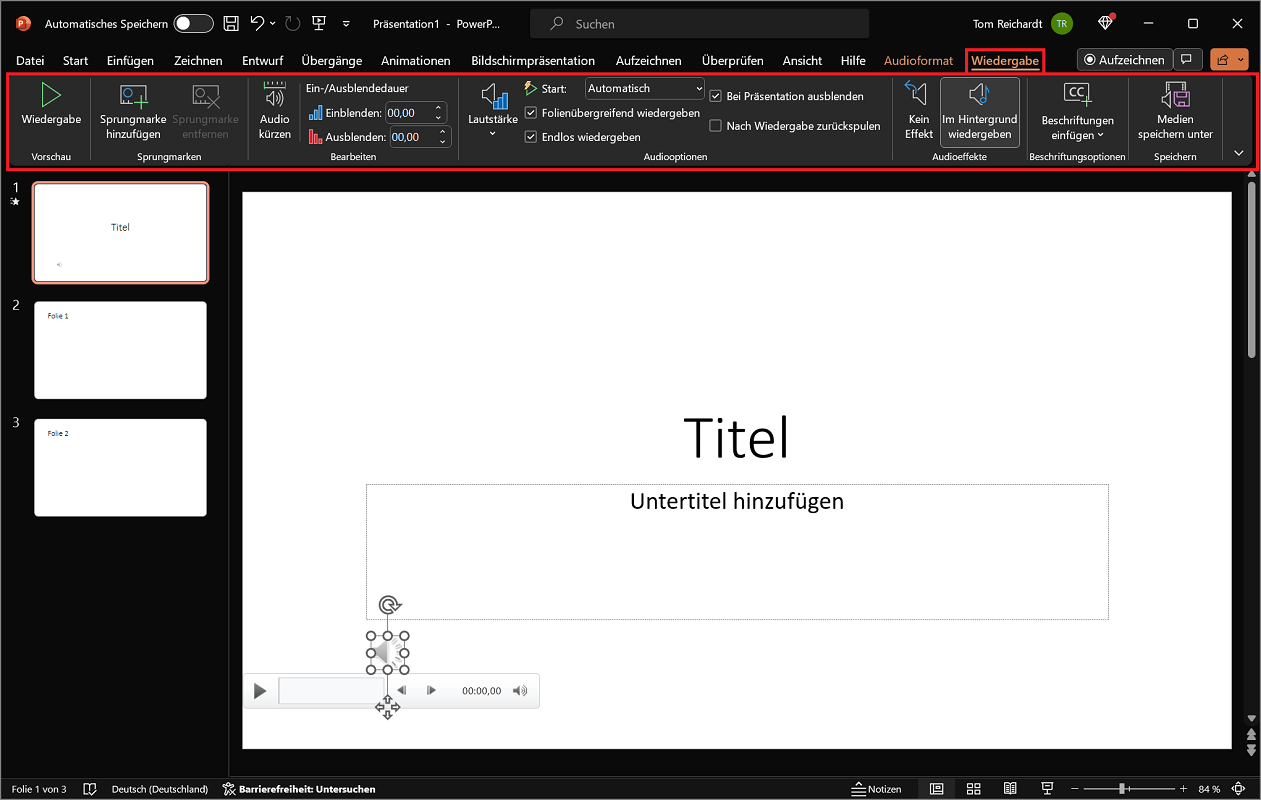Screen dimensions: 1261x800
Task: Select the Kein Effekt audio style
Action: click(x=919, y=110)
